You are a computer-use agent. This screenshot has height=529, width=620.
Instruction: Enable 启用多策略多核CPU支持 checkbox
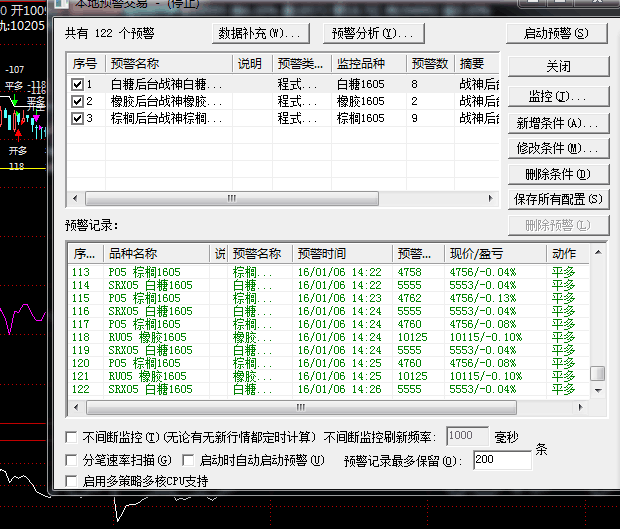click(71, 481)
